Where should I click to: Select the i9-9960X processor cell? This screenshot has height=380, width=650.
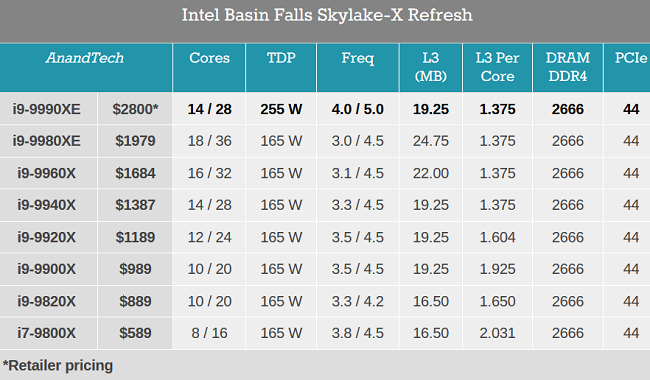coord(47,173)
